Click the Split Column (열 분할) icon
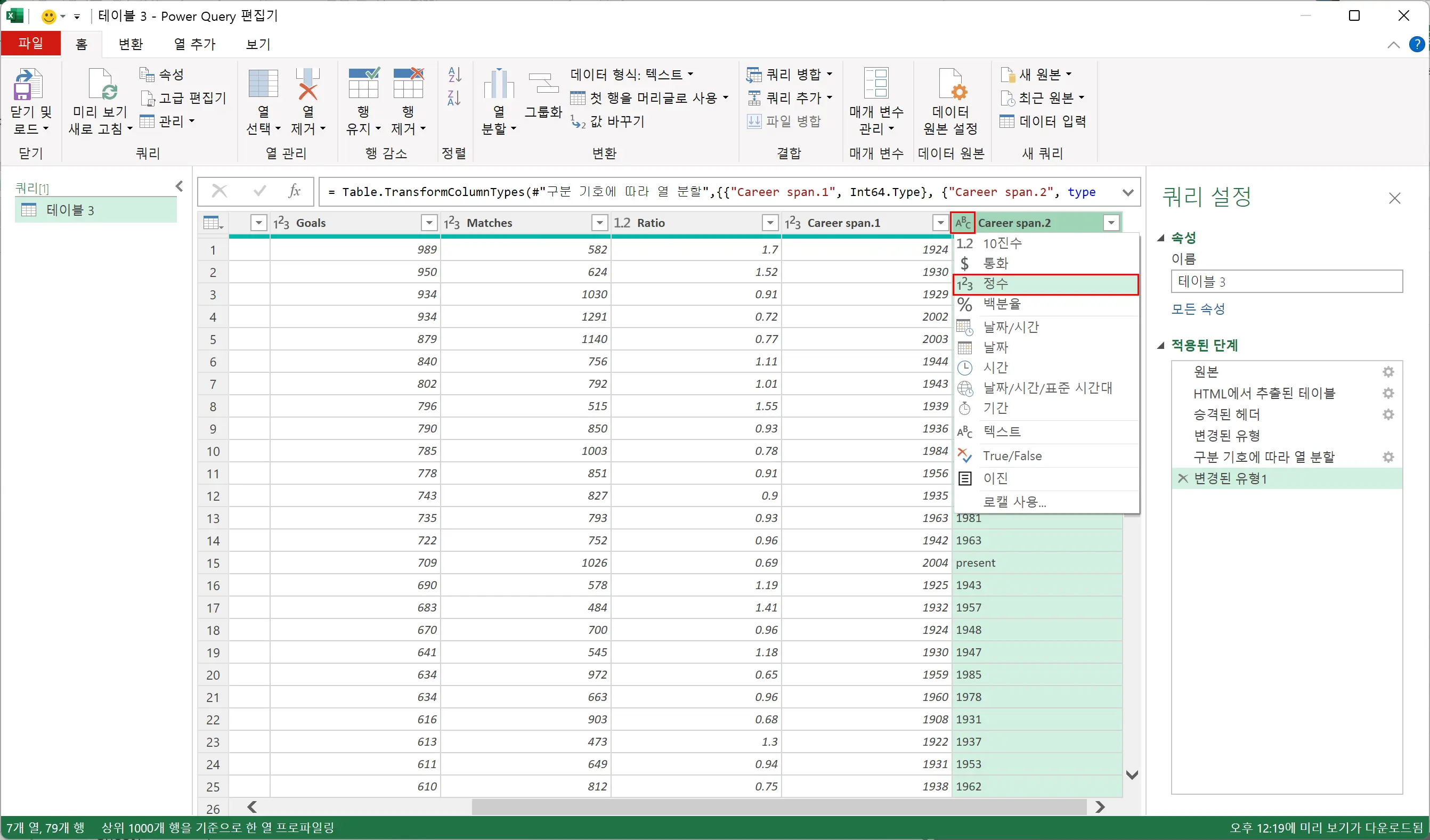 click(x=498, y=85)
